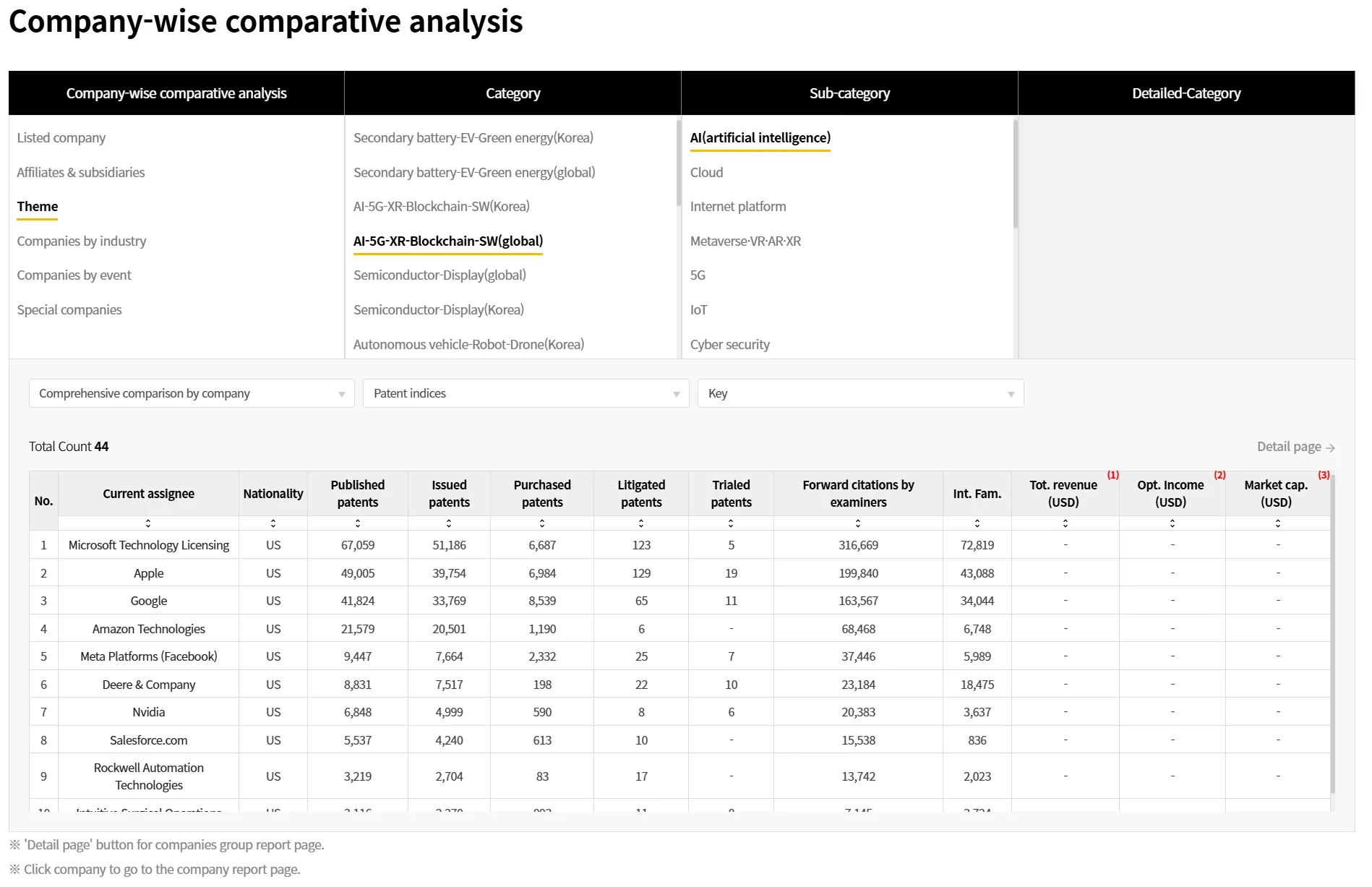Open Amazon Technologies company report
This screenshot has width=1372, height=887.
pos(149,629)
